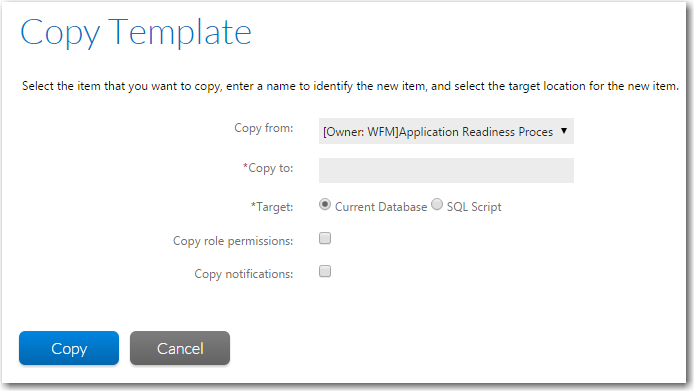The height and width of the screenshot is (391, 694).
Task: Click the '*Target:' label
Action: (x=272, y=207)
